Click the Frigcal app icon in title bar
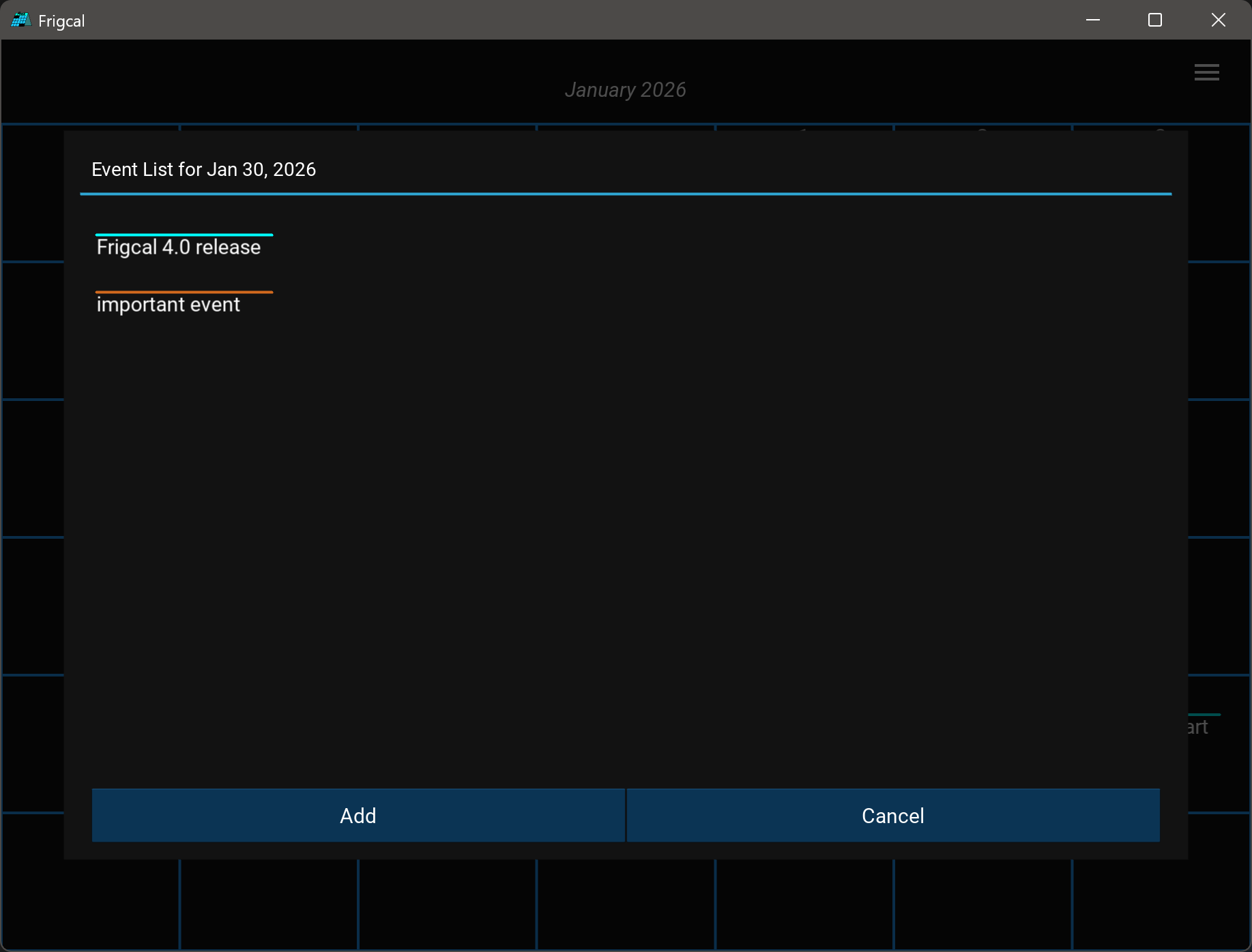The image size is (1252, 952). coord(20,20)
